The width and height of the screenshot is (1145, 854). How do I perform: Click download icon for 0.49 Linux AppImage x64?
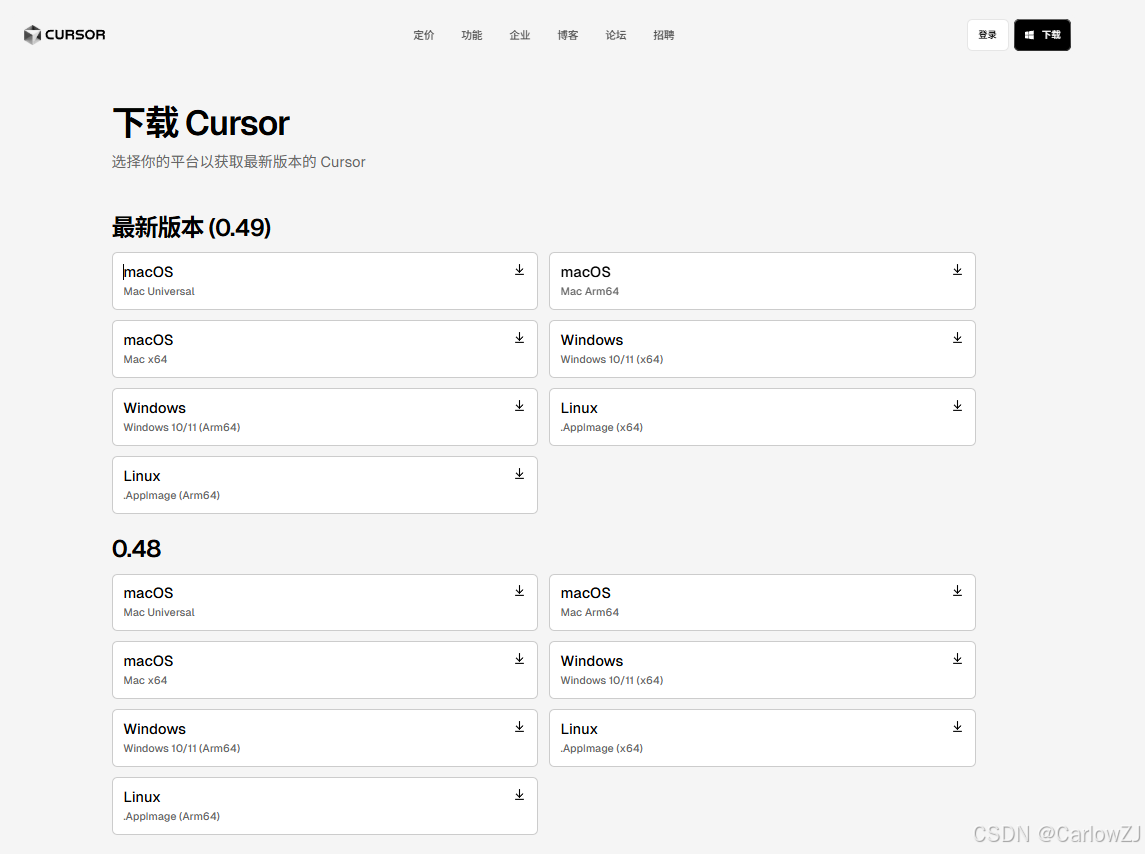[957, 406]
